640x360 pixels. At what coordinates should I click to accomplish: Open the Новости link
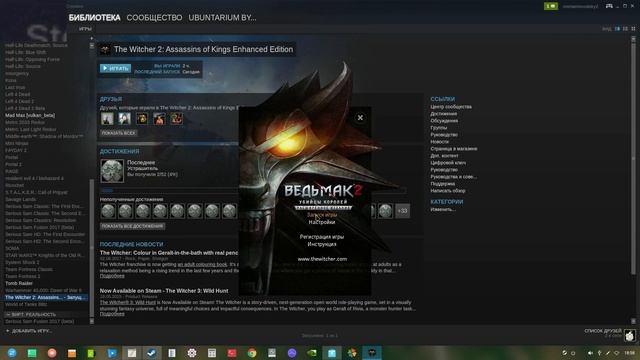[440, 142]
